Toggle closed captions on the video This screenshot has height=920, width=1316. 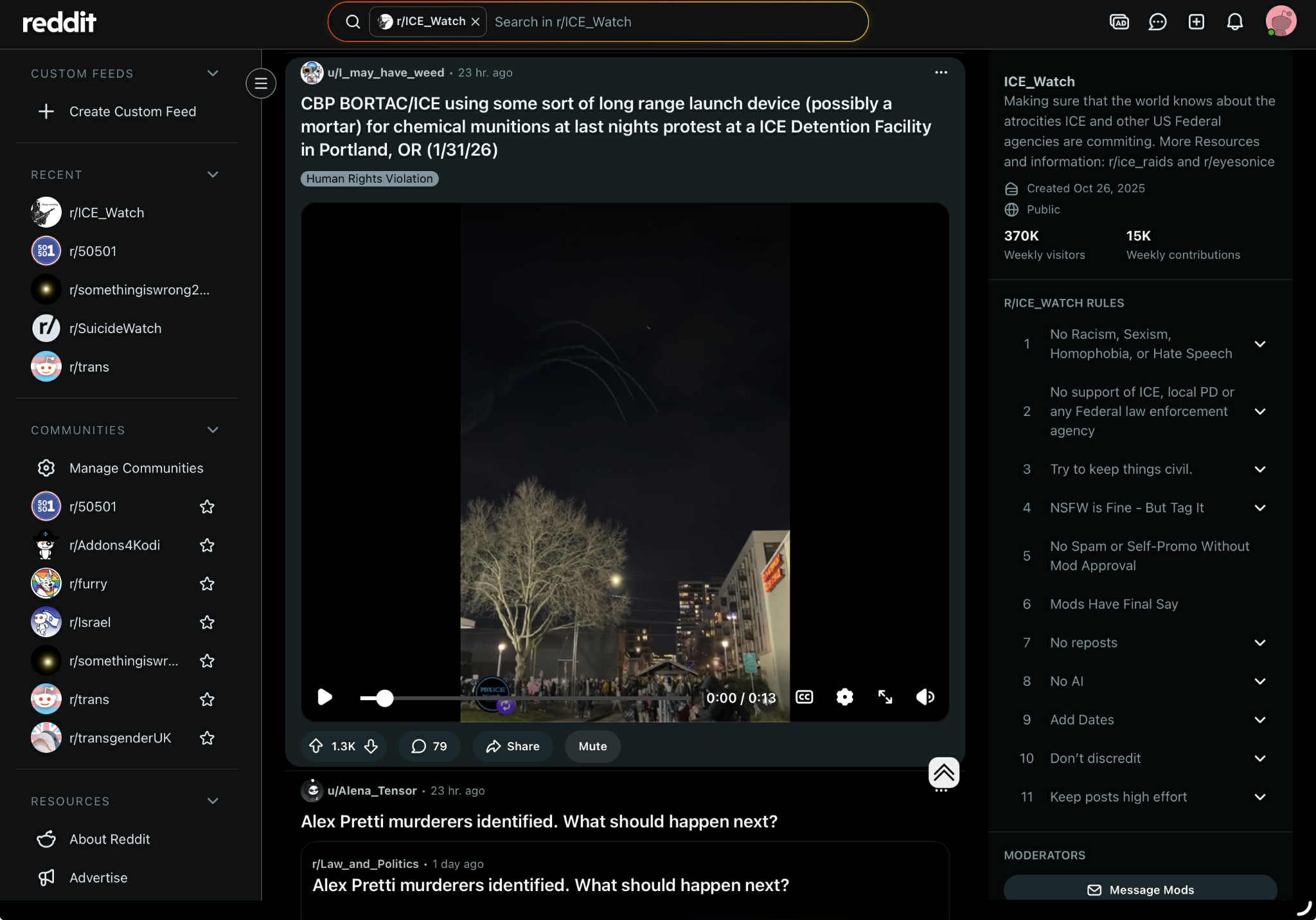pyautogui.click(x=804, y=697)
